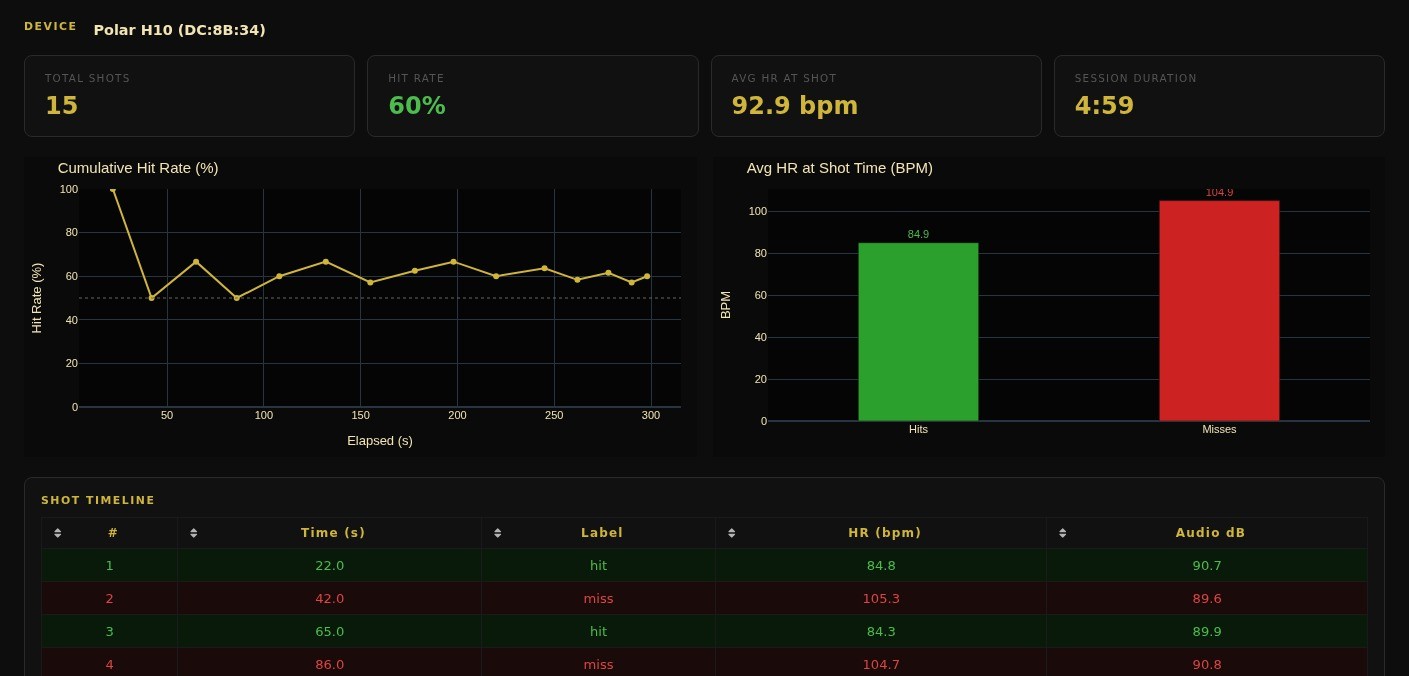The image size is (1409, 676).
Task: Click the 84.9 label above Hits bar
Action: click(918, 234)
